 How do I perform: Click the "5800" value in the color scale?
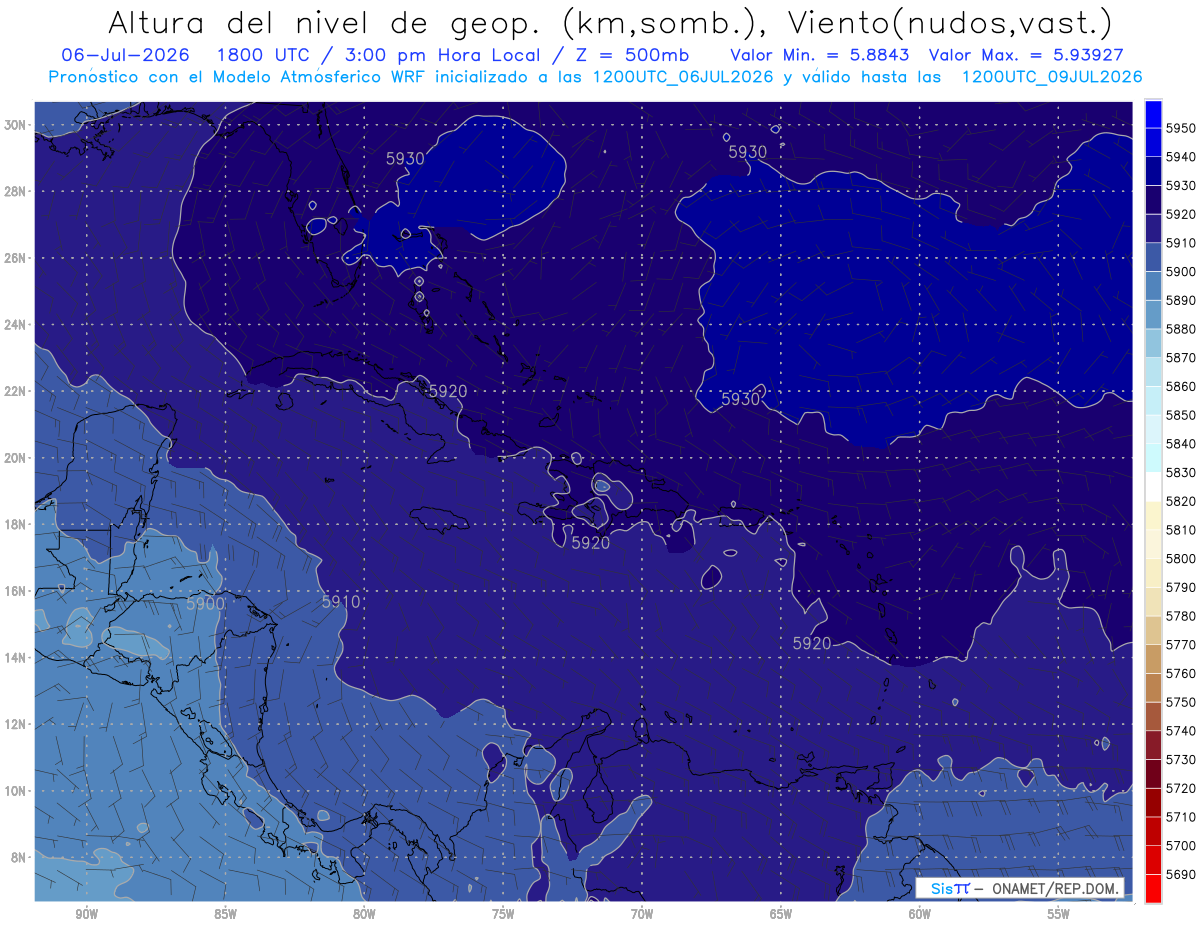pyautogui.click(x=1181, y=558)
